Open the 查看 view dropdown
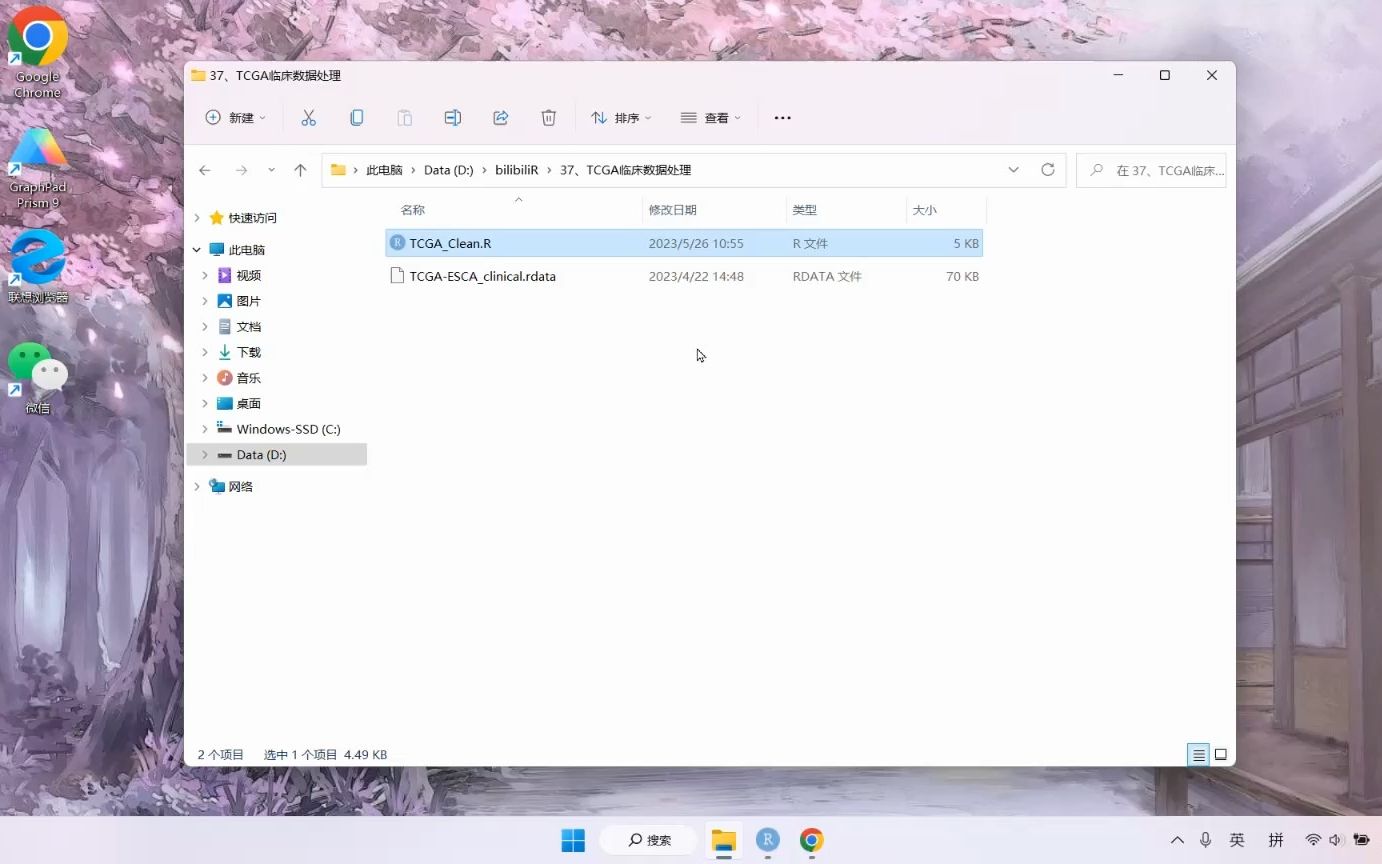 711,118
